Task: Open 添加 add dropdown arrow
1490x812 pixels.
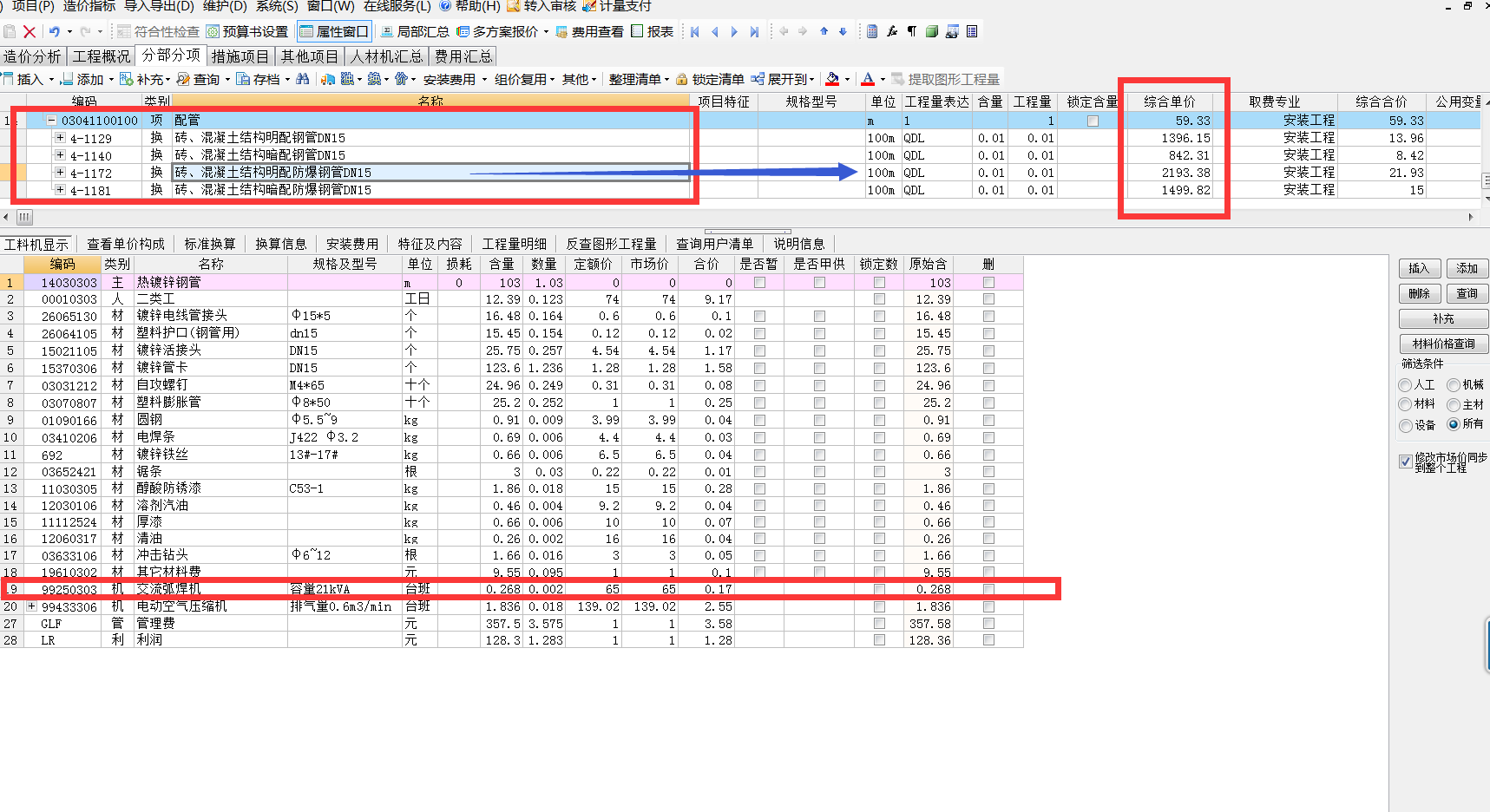Action: [111, 80]
